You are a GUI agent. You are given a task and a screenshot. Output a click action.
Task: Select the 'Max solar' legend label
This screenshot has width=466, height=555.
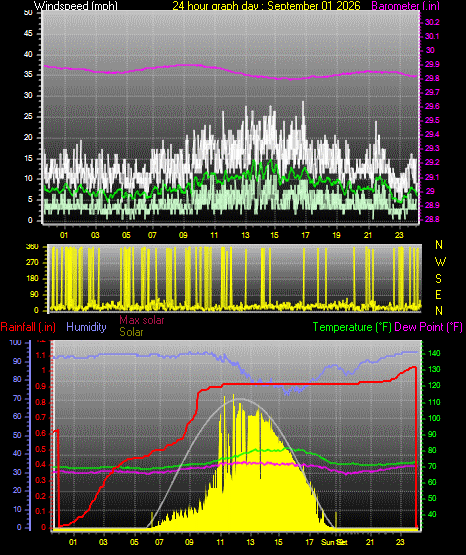142,320
